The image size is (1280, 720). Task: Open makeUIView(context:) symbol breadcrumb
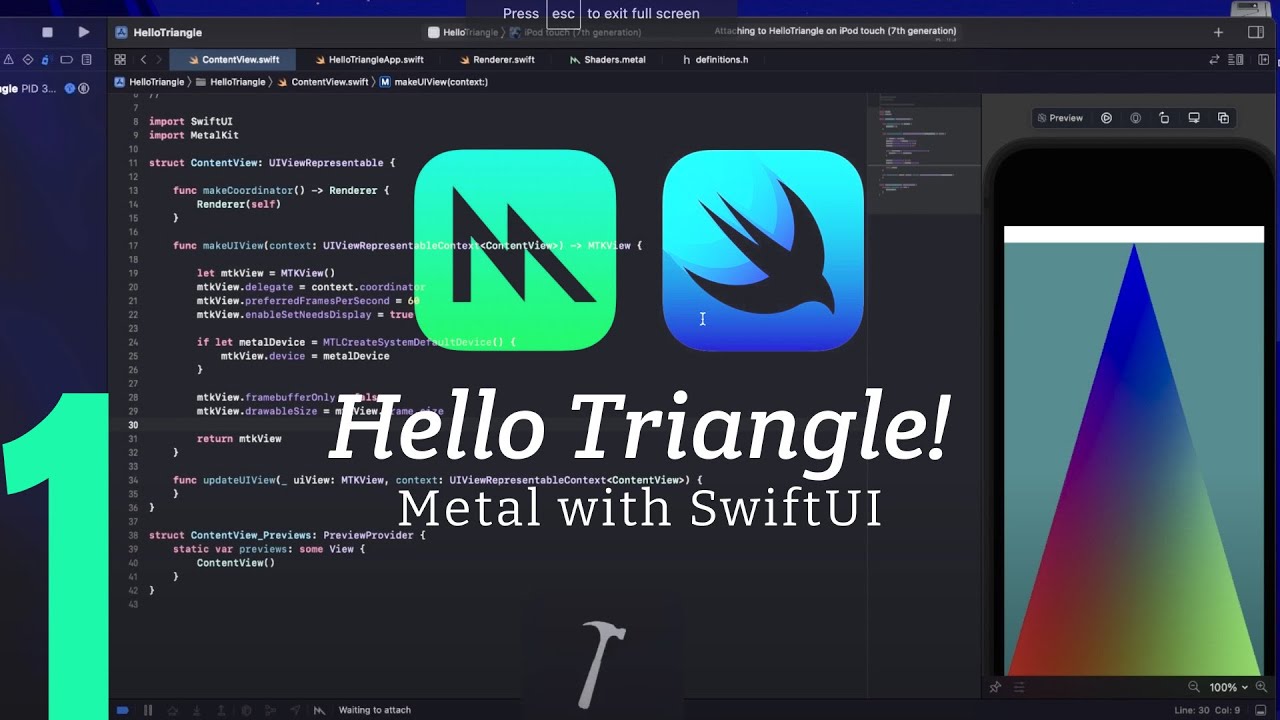point(434,82)
